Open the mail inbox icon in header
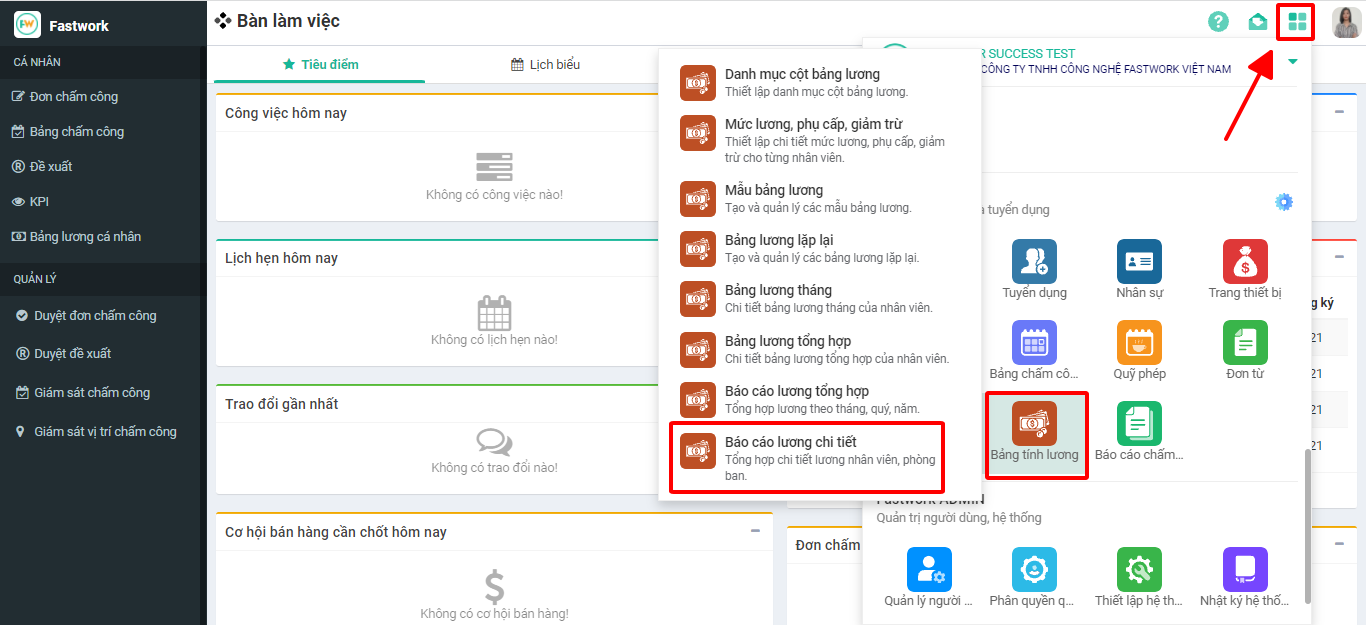The width and height of the screenshot is (1366, 625). pyautogui.click(x=1258, y=22)
